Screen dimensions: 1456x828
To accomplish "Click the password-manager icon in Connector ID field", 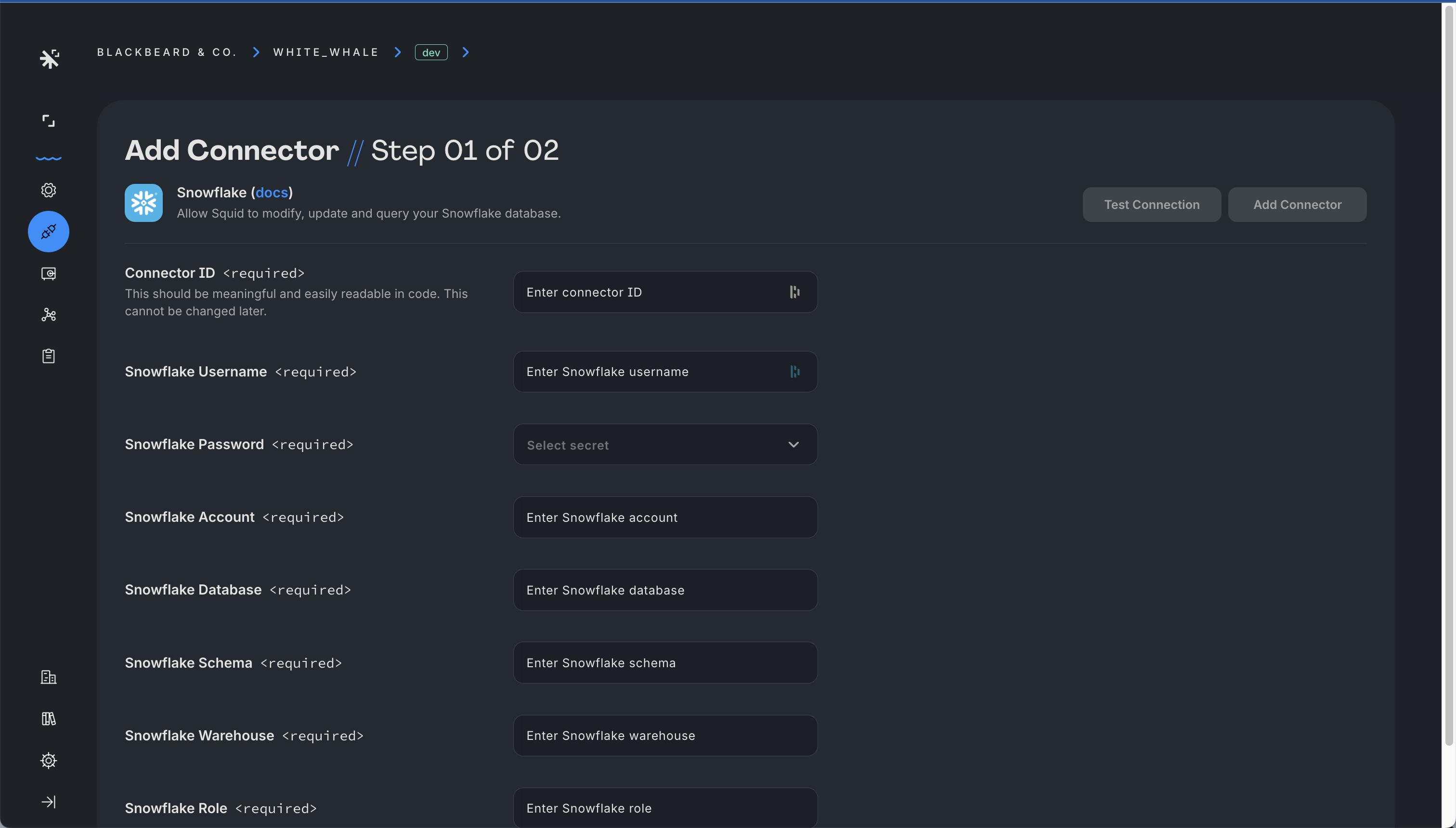I will pos(794,292).
